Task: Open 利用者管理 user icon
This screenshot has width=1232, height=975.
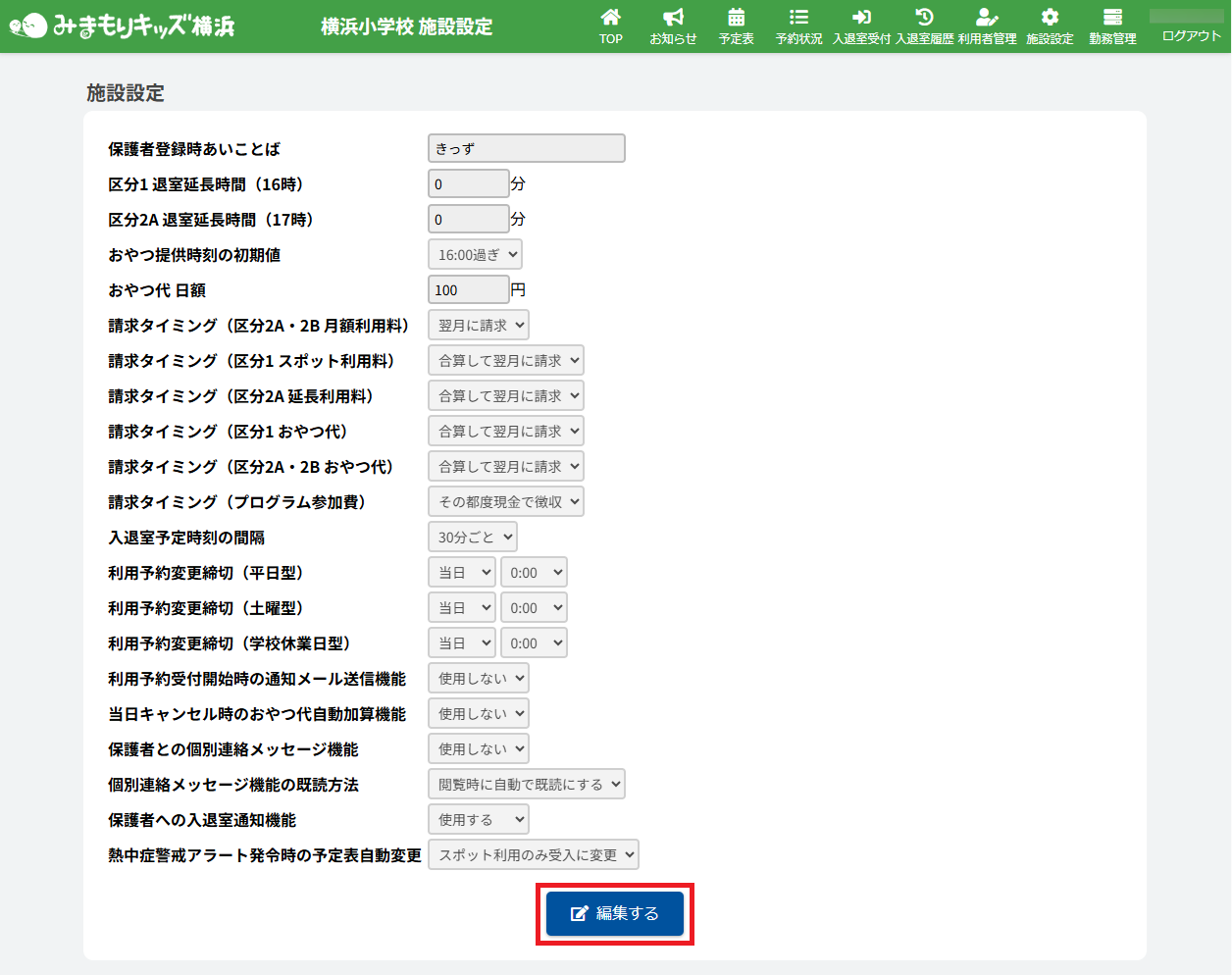Action: (x=987, y=18)
